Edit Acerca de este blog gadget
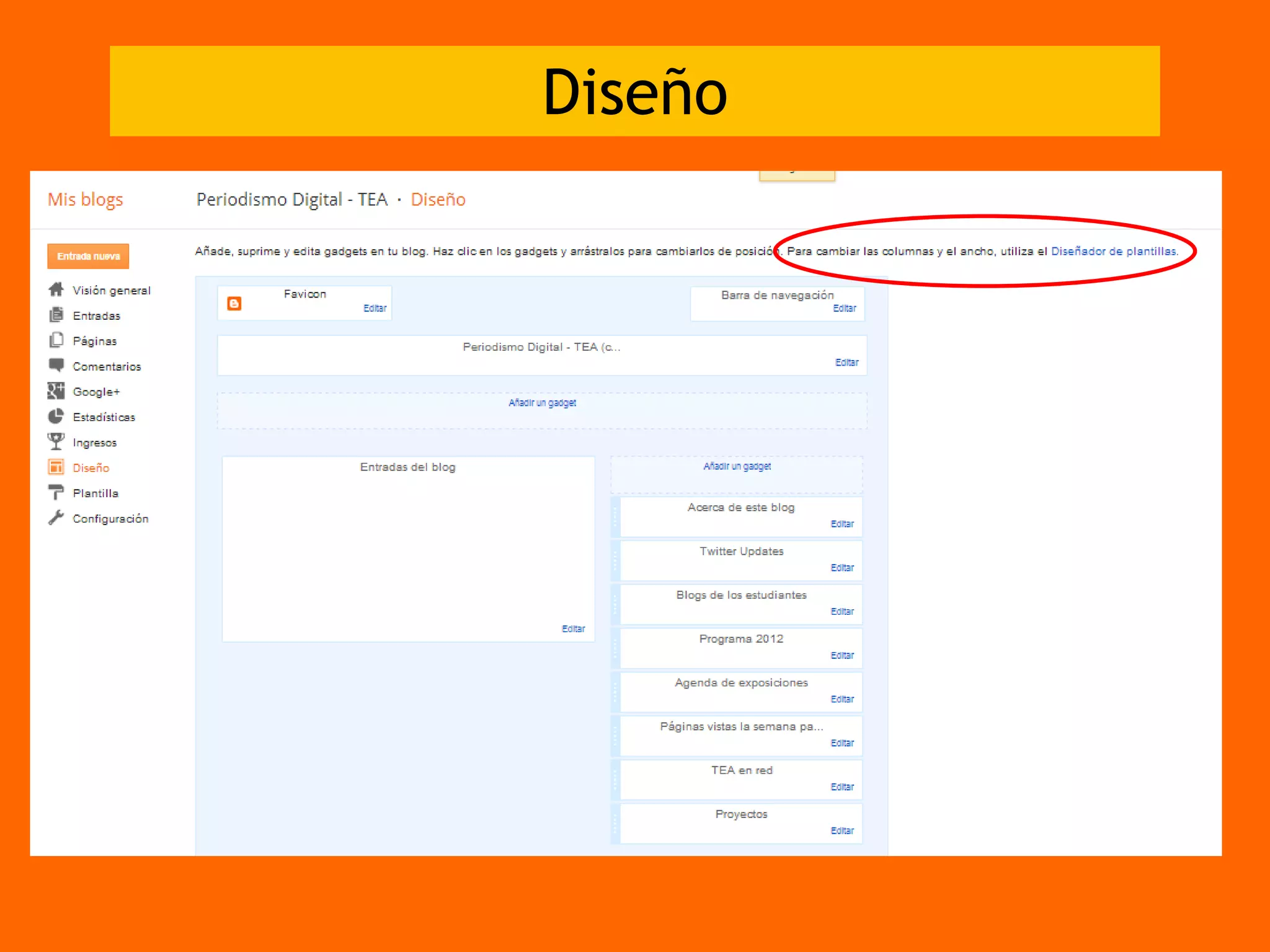 [843, 524]
